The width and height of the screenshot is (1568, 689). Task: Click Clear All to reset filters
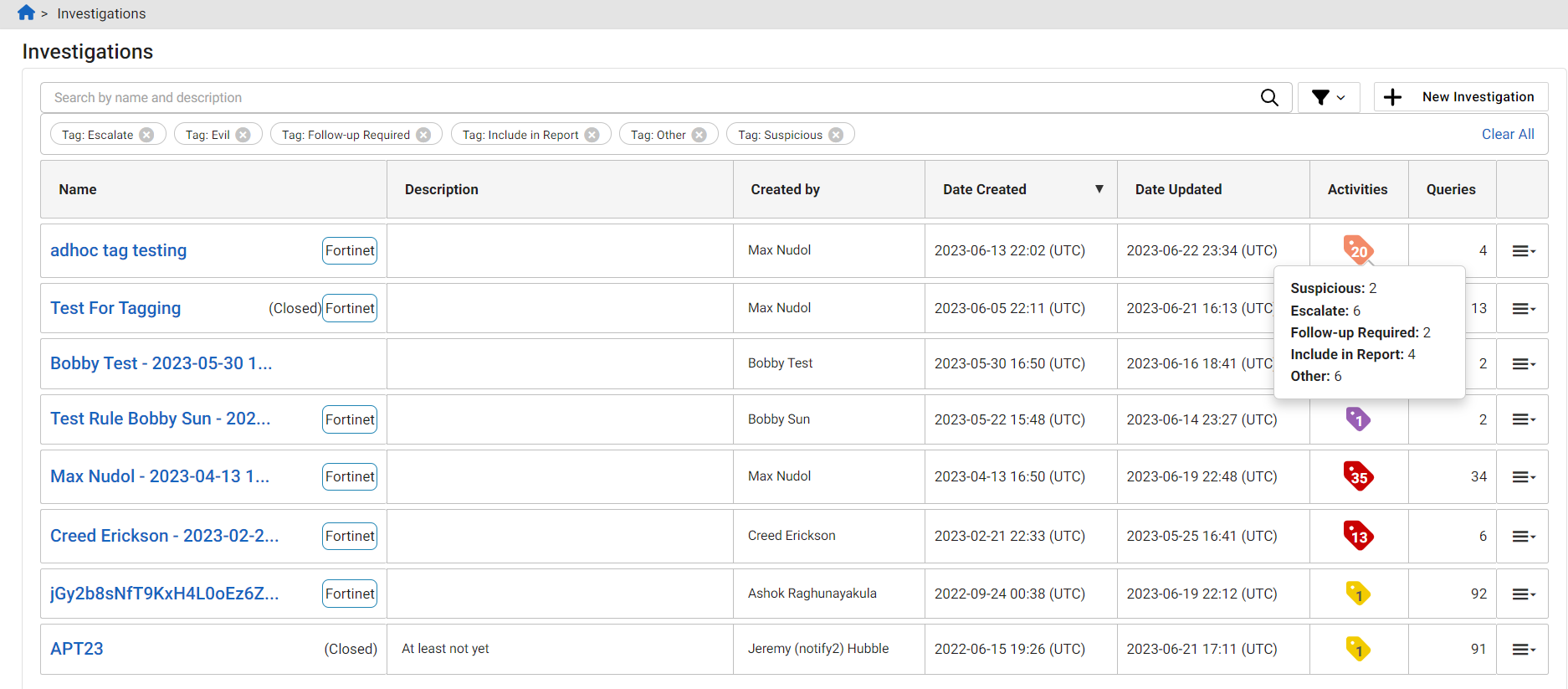[1508, 134]
